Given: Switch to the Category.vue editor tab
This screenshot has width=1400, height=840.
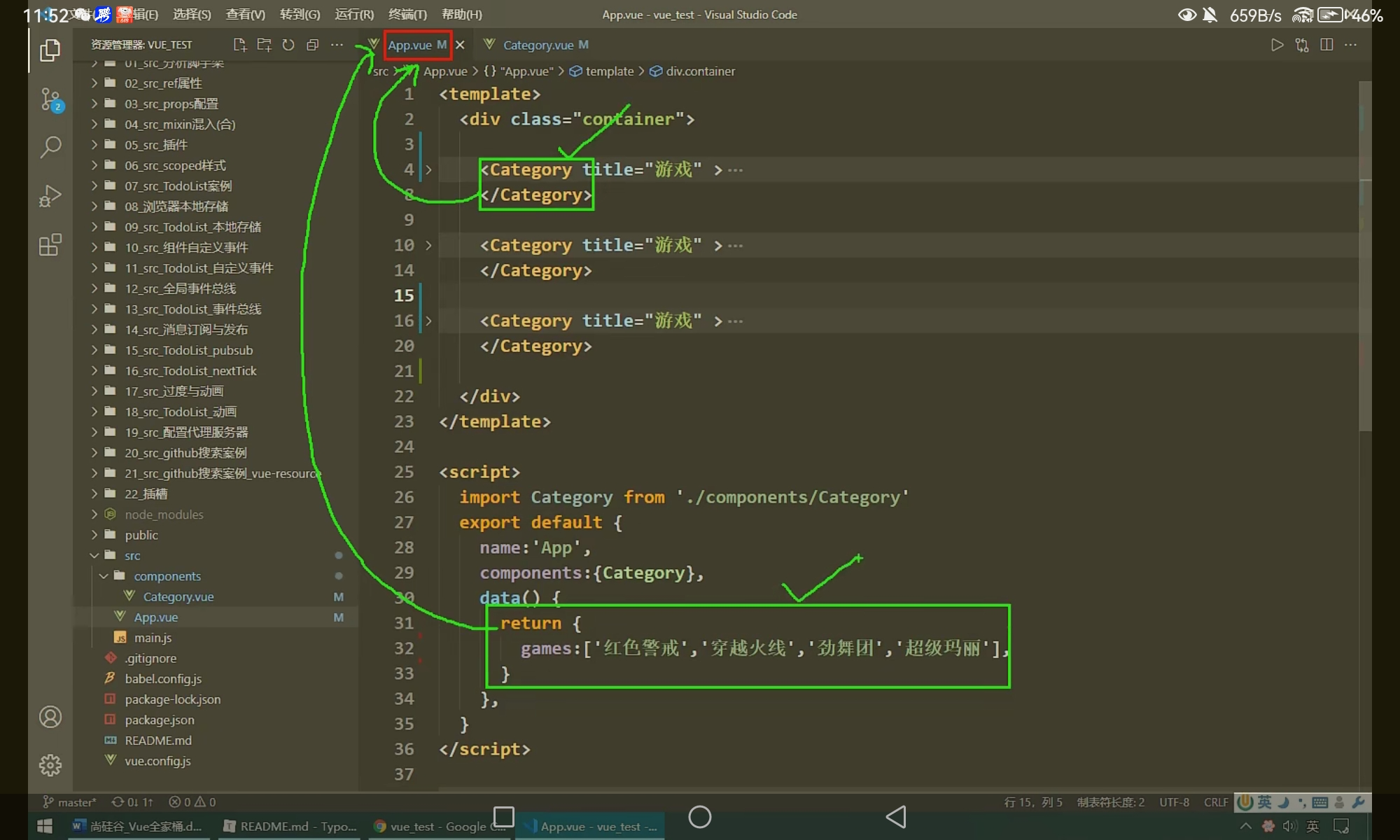Looking at the screenshot, I should (538, 45).
